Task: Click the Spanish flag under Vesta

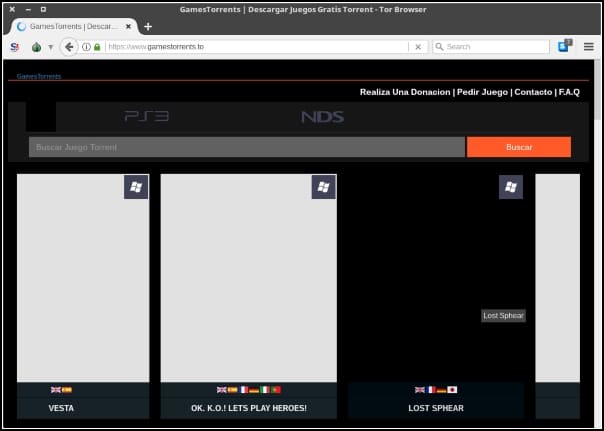Action: pos(67,390)
